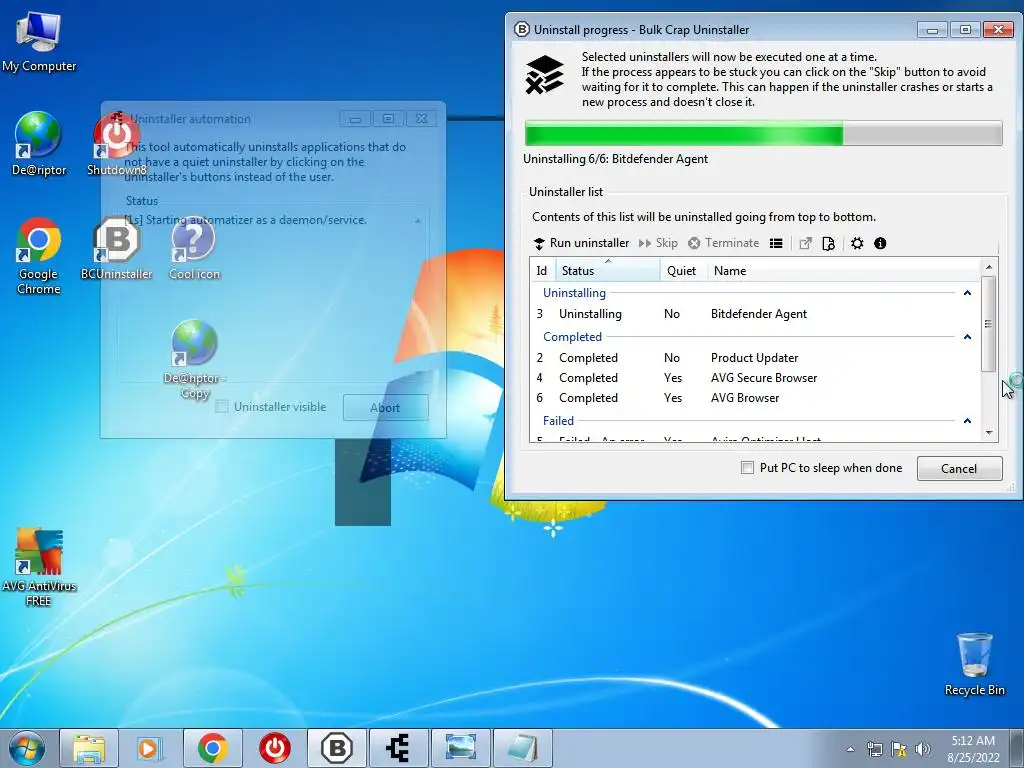Click the open external window toolbar icon
1024x768 pixels.
click(x=805, y=244)
